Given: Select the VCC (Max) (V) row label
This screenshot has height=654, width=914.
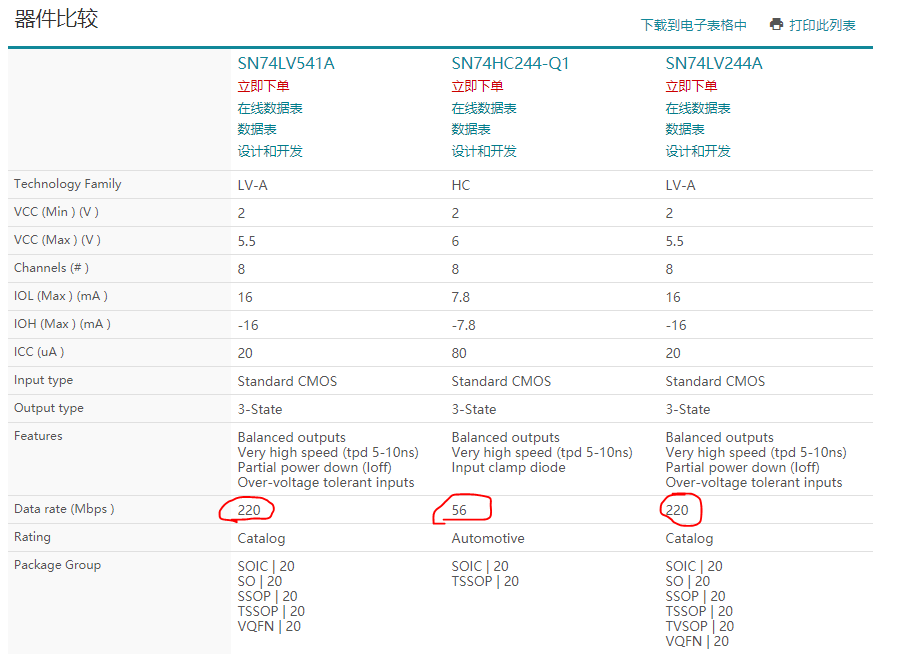Looking at the screenshot, I should [57, 240].
